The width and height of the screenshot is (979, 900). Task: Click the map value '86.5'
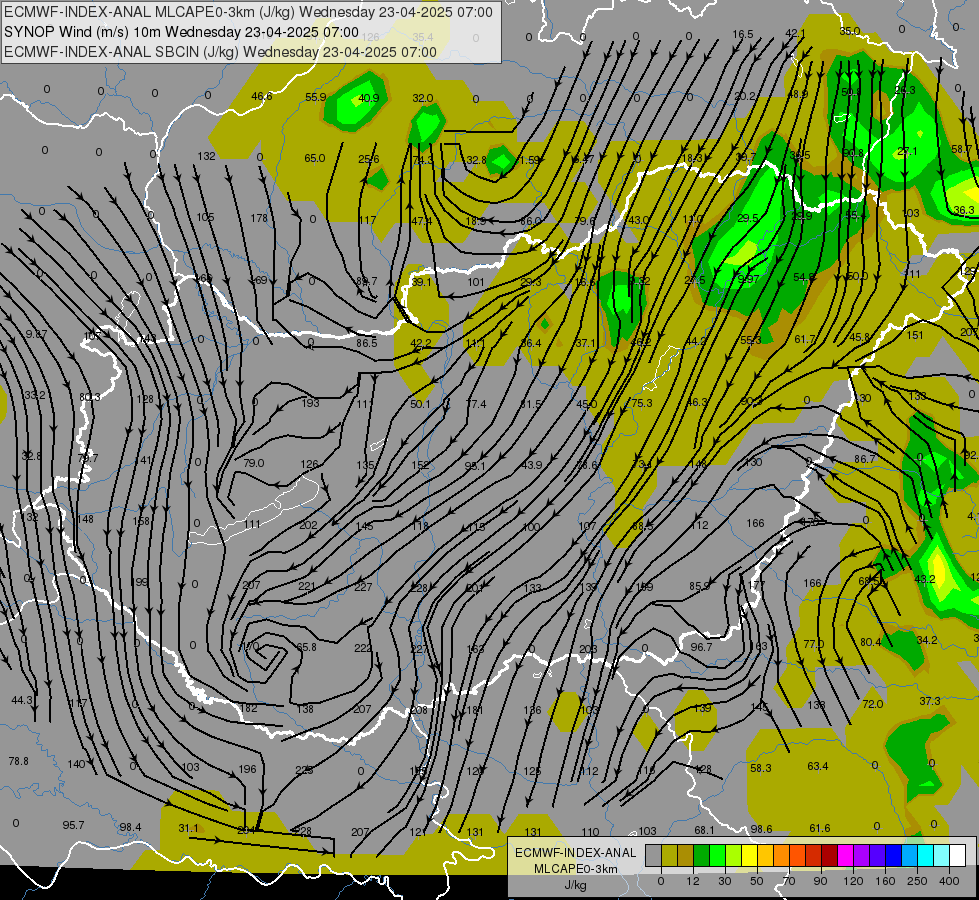(367, 343)
